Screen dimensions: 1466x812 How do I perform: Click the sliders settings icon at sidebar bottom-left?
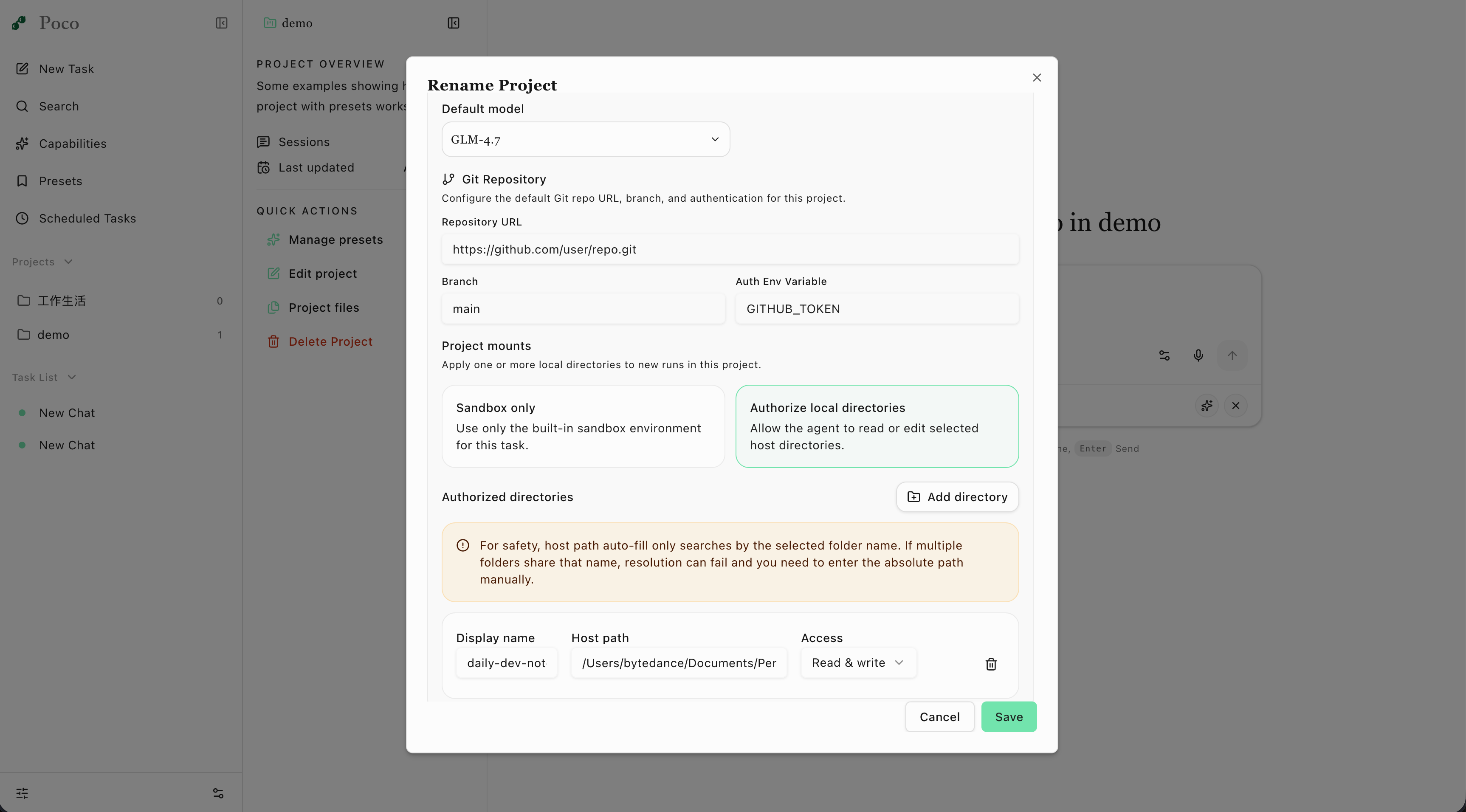coord(22,793)
